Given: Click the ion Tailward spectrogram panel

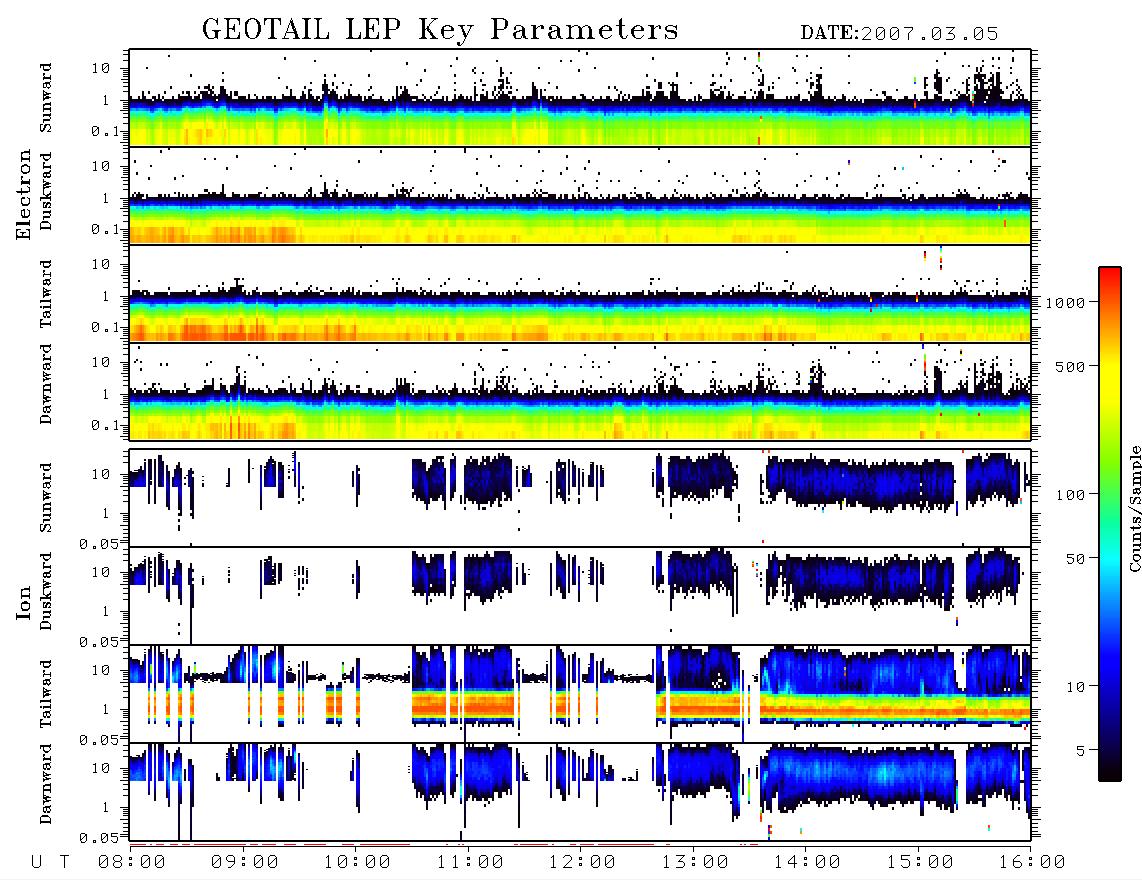Looking at the screenshot, I should tap(580, 694).
